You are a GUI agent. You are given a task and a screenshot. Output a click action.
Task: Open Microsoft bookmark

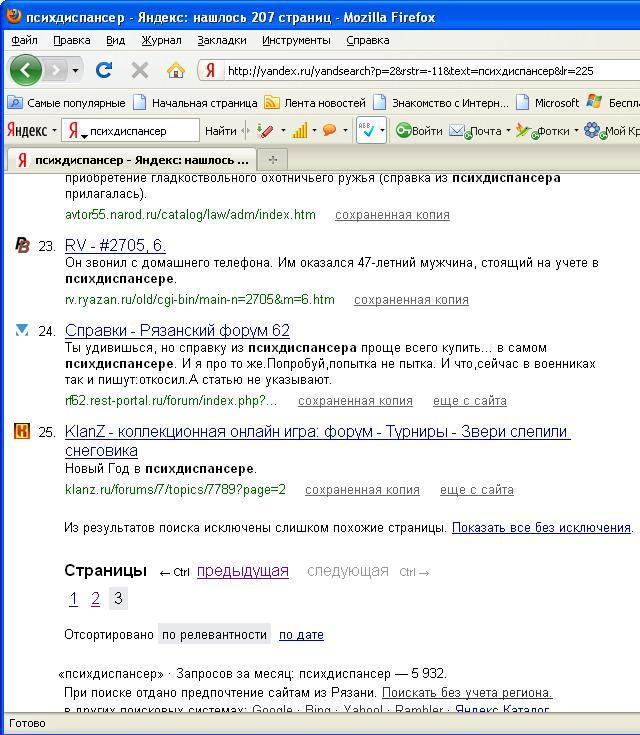click(548, 103)
